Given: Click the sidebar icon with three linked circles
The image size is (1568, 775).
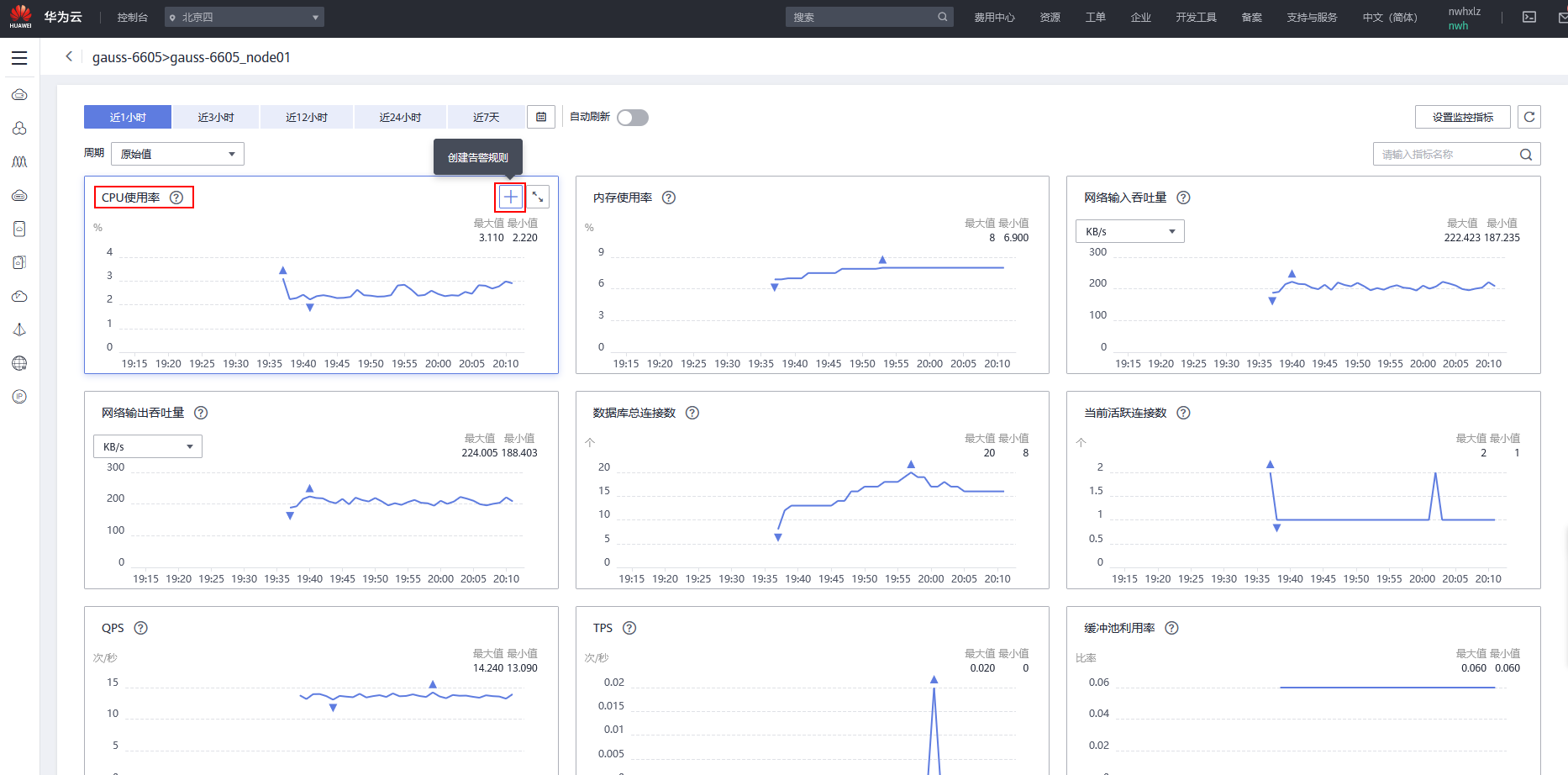Looking at the screenshot, I should (19, 128).
